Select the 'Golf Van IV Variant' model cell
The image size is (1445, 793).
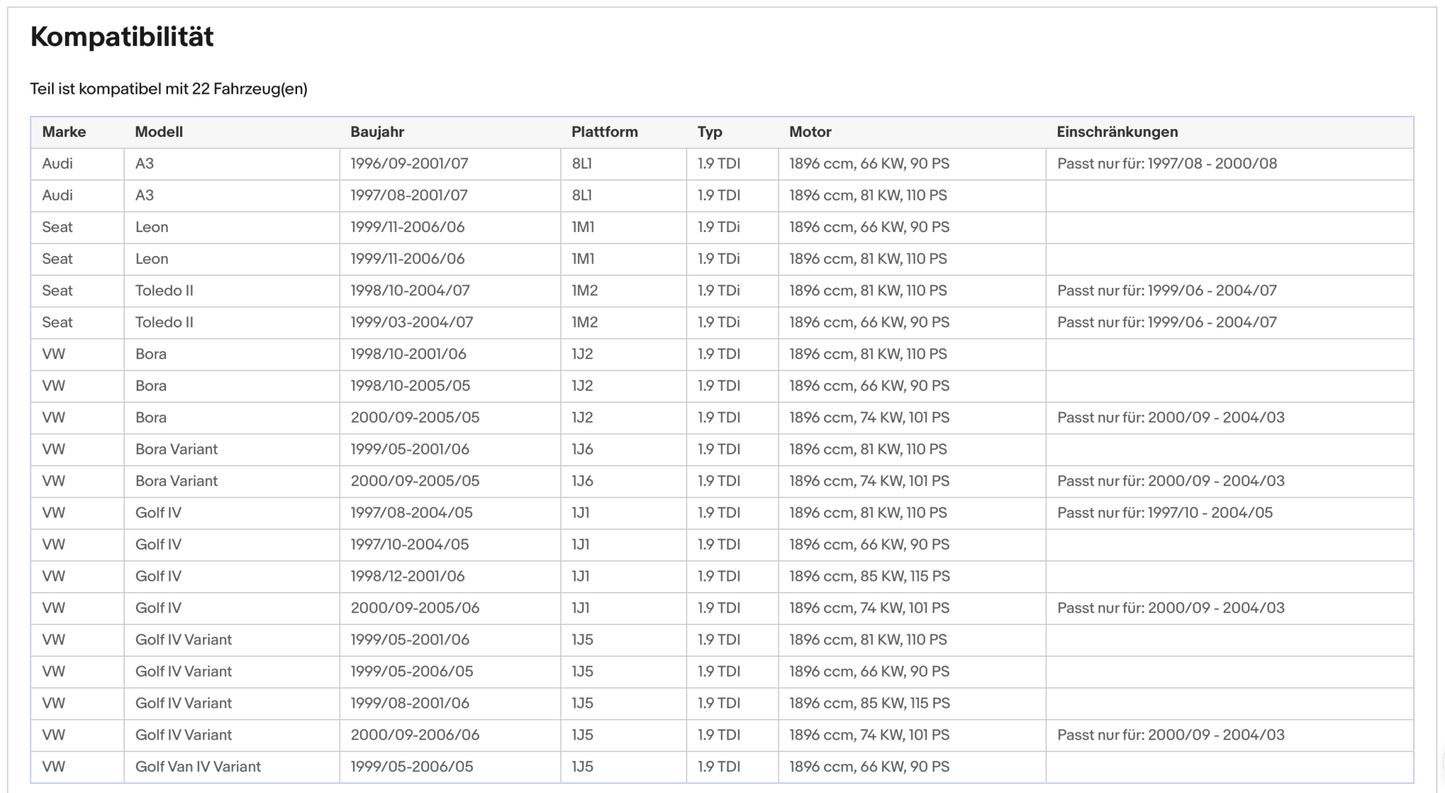(x=198, y=767)
